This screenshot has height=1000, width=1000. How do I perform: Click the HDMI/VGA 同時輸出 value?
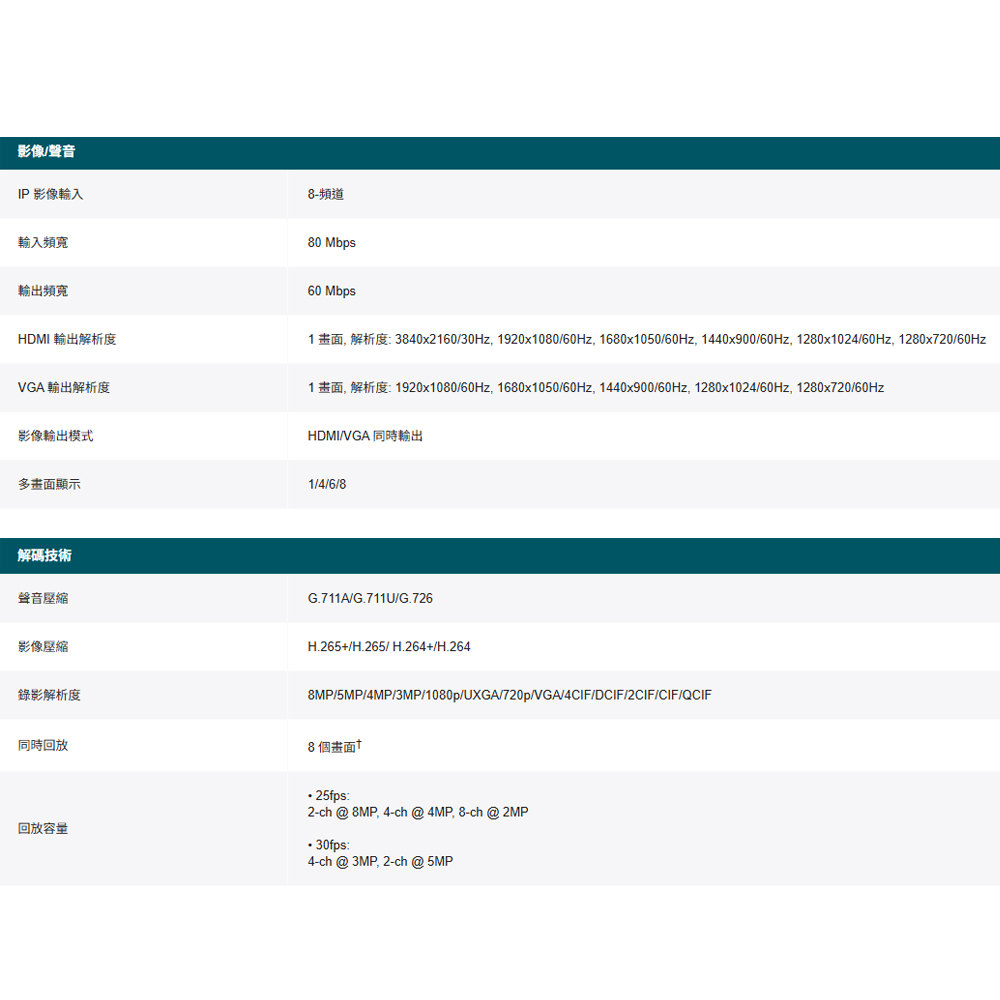point(365,436)
